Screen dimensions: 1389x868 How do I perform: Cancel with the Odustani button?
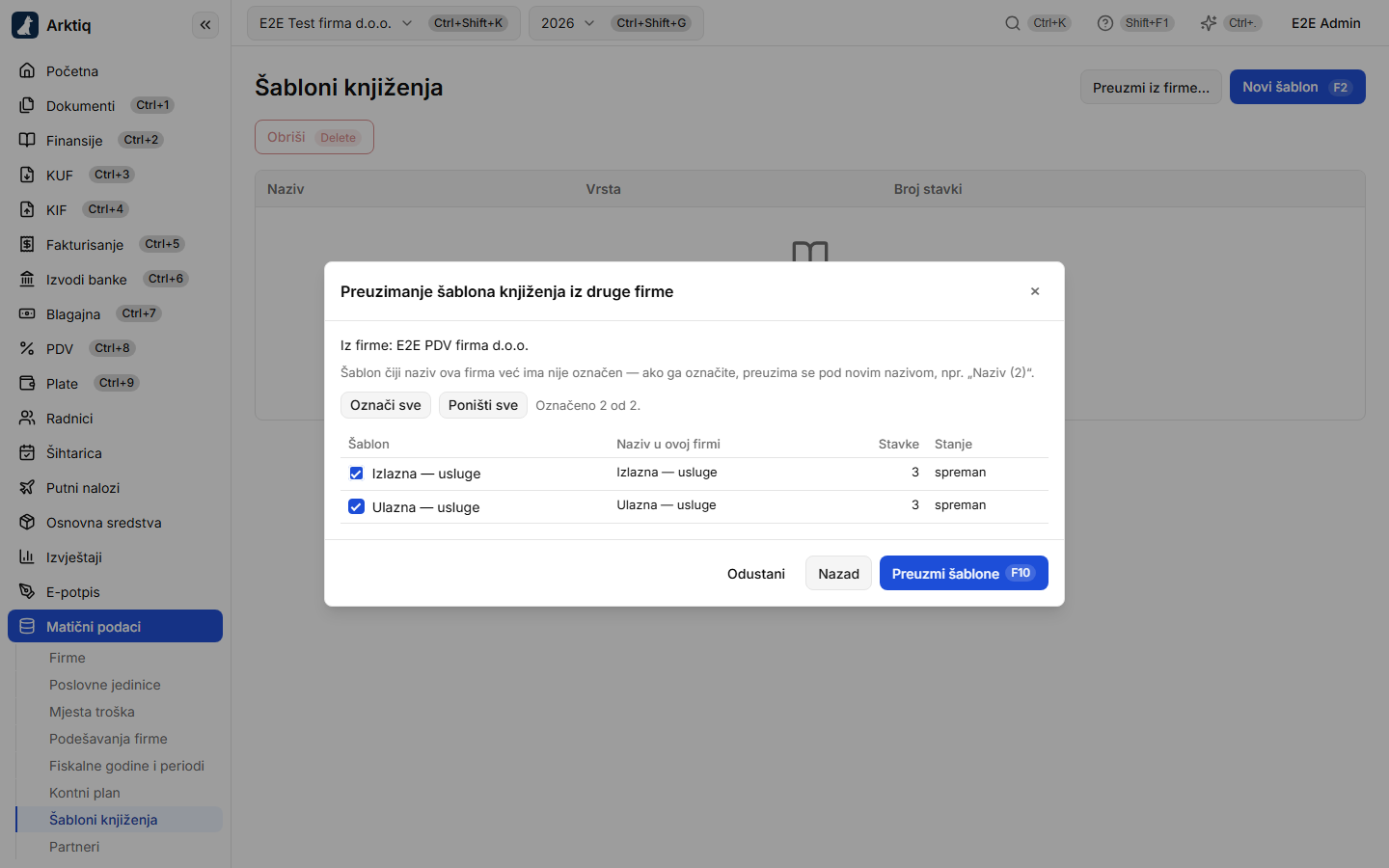pos(756,573)
